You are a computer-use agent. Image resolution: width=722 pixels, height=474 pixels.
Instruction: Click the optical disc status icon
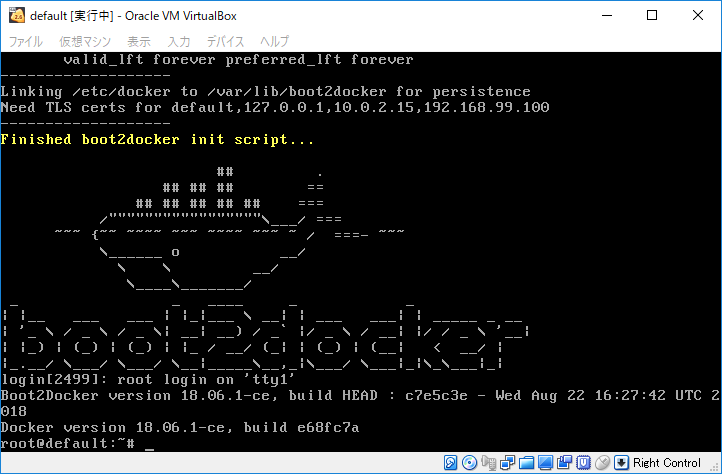tap(469, 462)
